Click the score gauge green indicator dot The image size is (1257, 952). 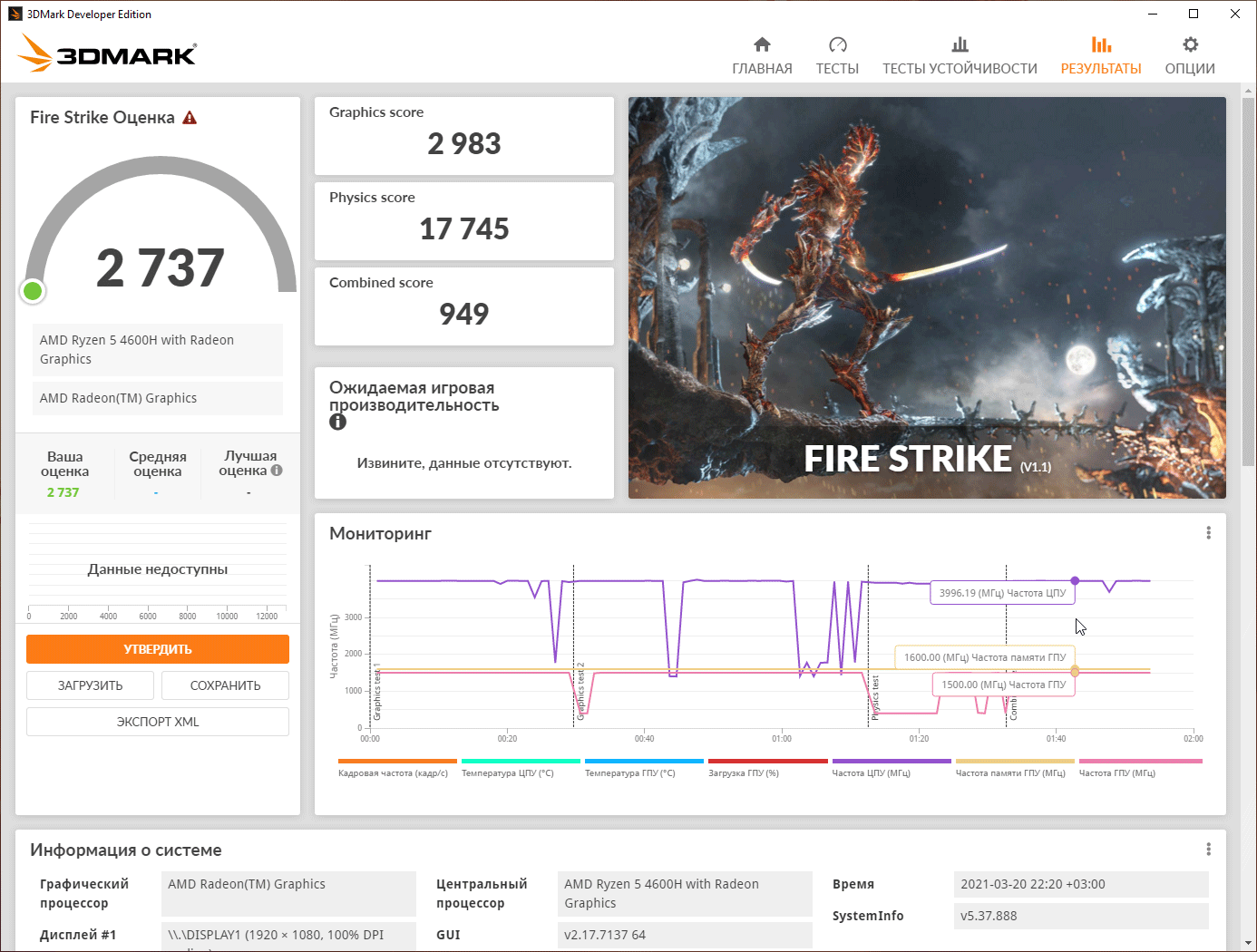[x=33, y=291]
